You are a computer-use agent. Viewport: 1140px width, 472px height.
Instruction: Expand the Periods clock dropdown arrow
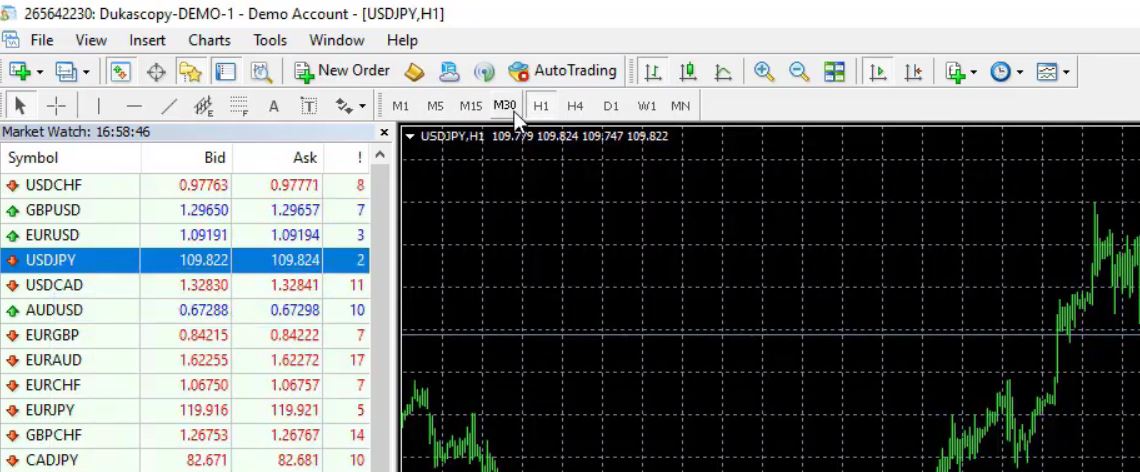coord(1020,72)
